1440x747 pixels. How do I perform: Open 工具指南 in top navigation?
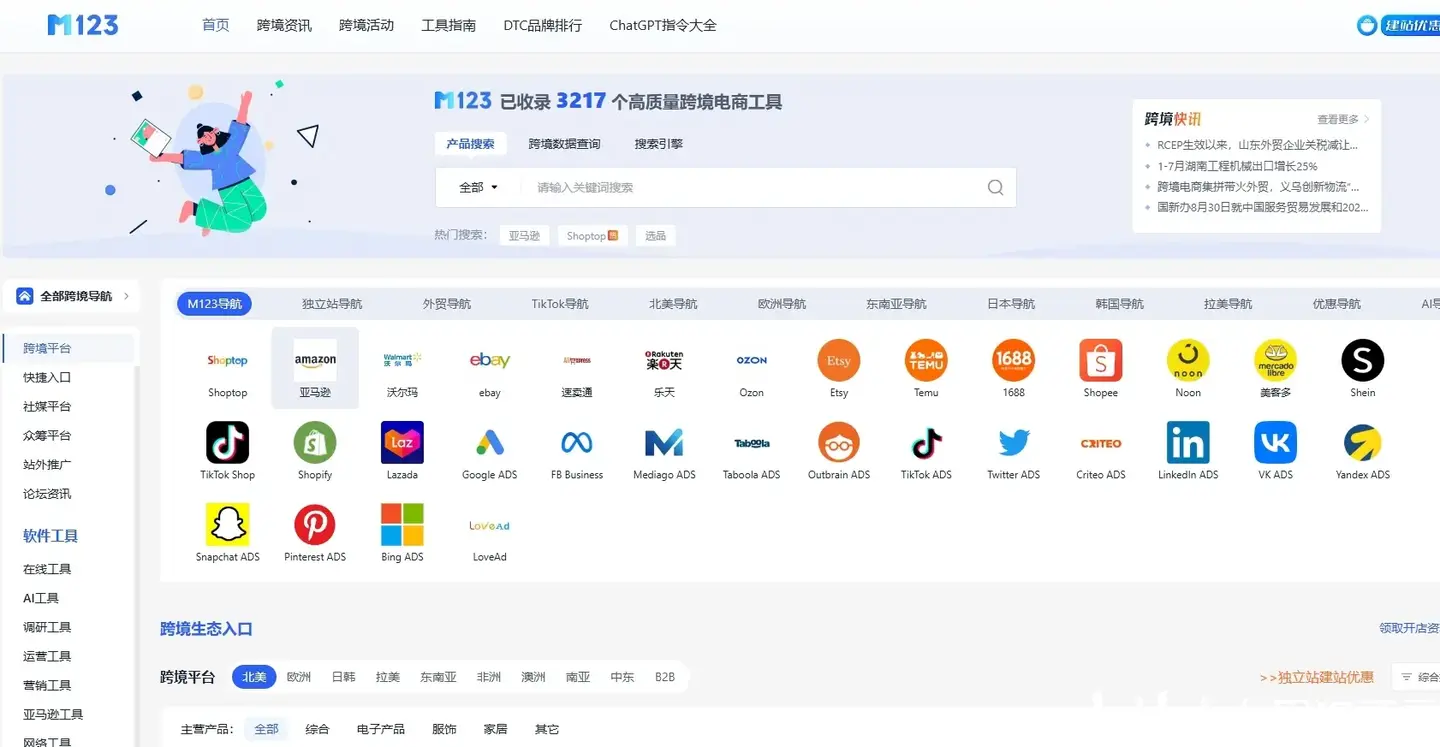448,25
